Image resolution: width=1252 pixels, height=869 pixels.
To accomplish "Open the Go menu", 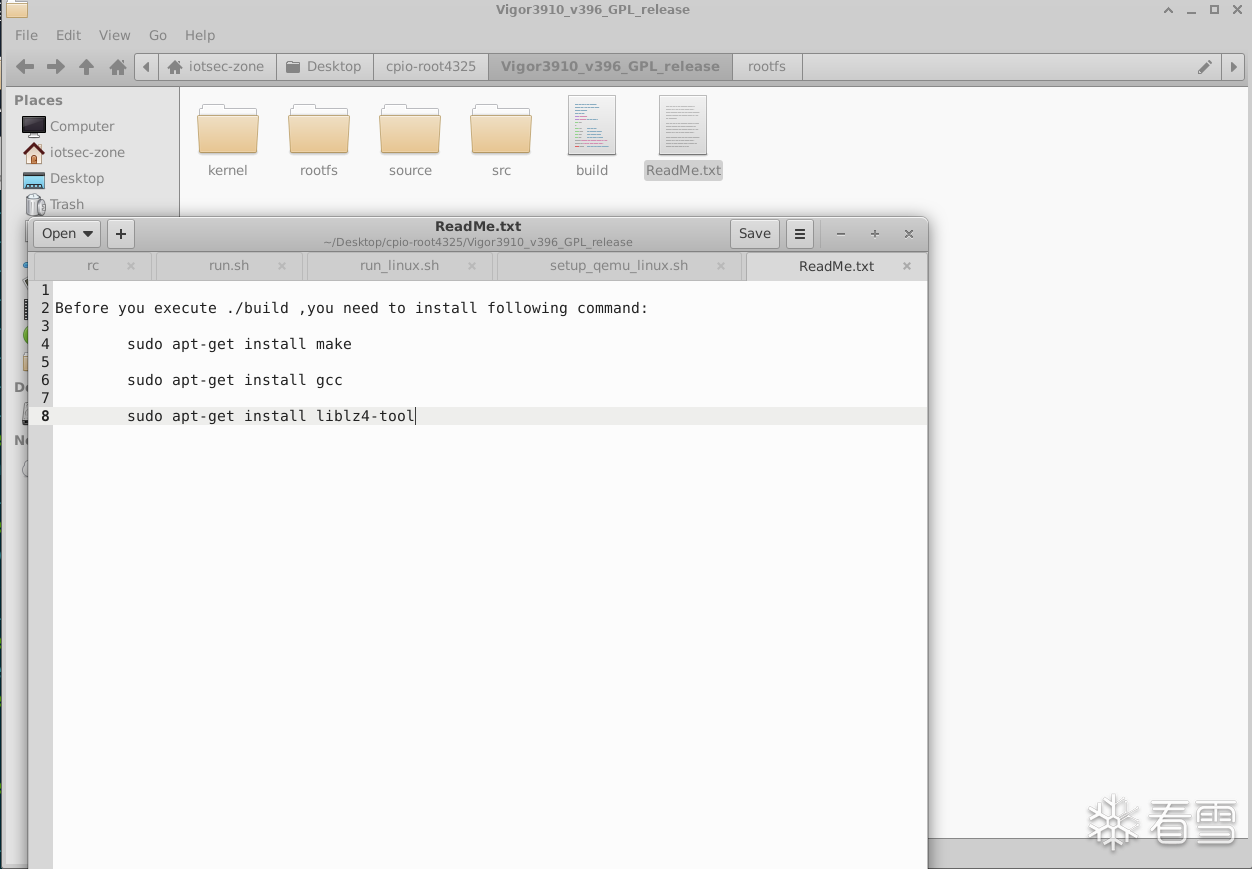I will click(158, 35).
